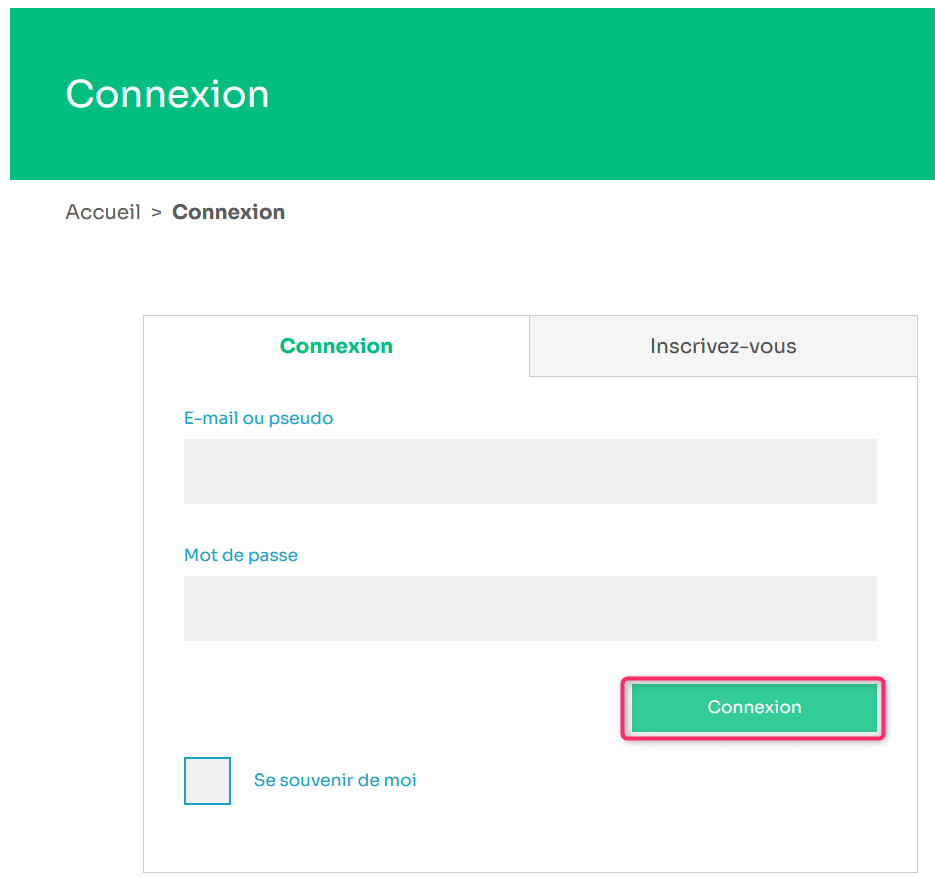Click the word 'Accueil' before the separator
Image resolution: width=935 pixels, height=877 pixels.
pyautogui.click(x=103, y=212)
